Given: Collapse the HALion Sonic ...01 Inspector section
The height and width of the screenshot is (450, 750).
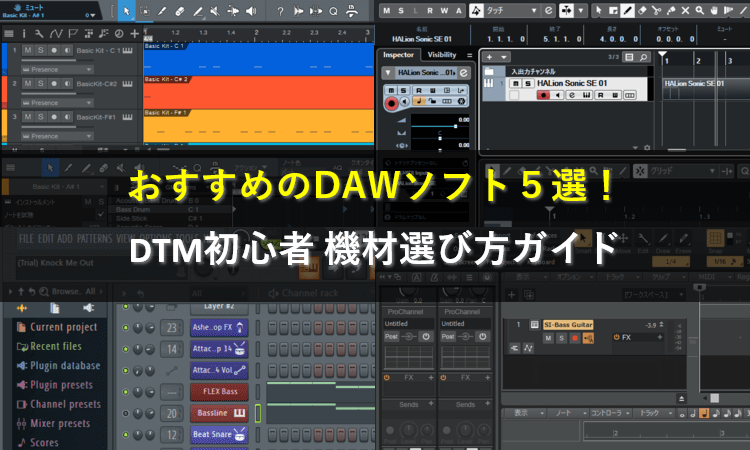Looking at the screenshot, I should (387, 73).
